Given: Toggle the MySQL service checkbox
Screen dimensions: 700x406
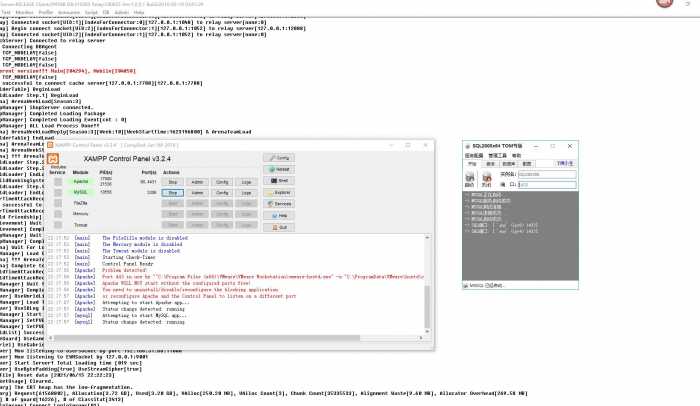Looking at the screenshot, I should pyautogui.click(x=58, y=192).
